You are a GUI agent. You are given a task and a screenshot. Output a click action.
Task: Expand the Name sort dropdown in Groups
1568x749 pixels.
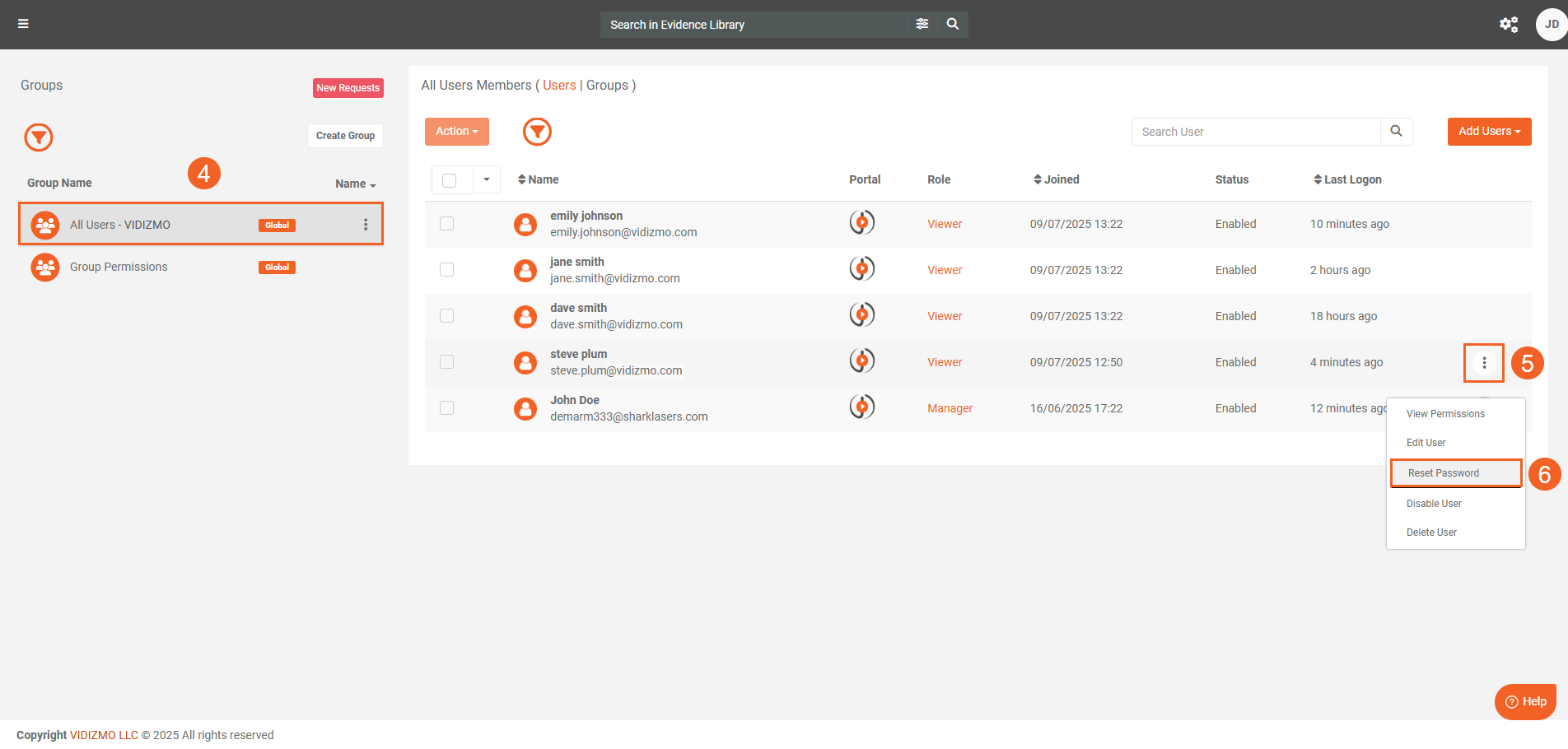pos(355,184)
